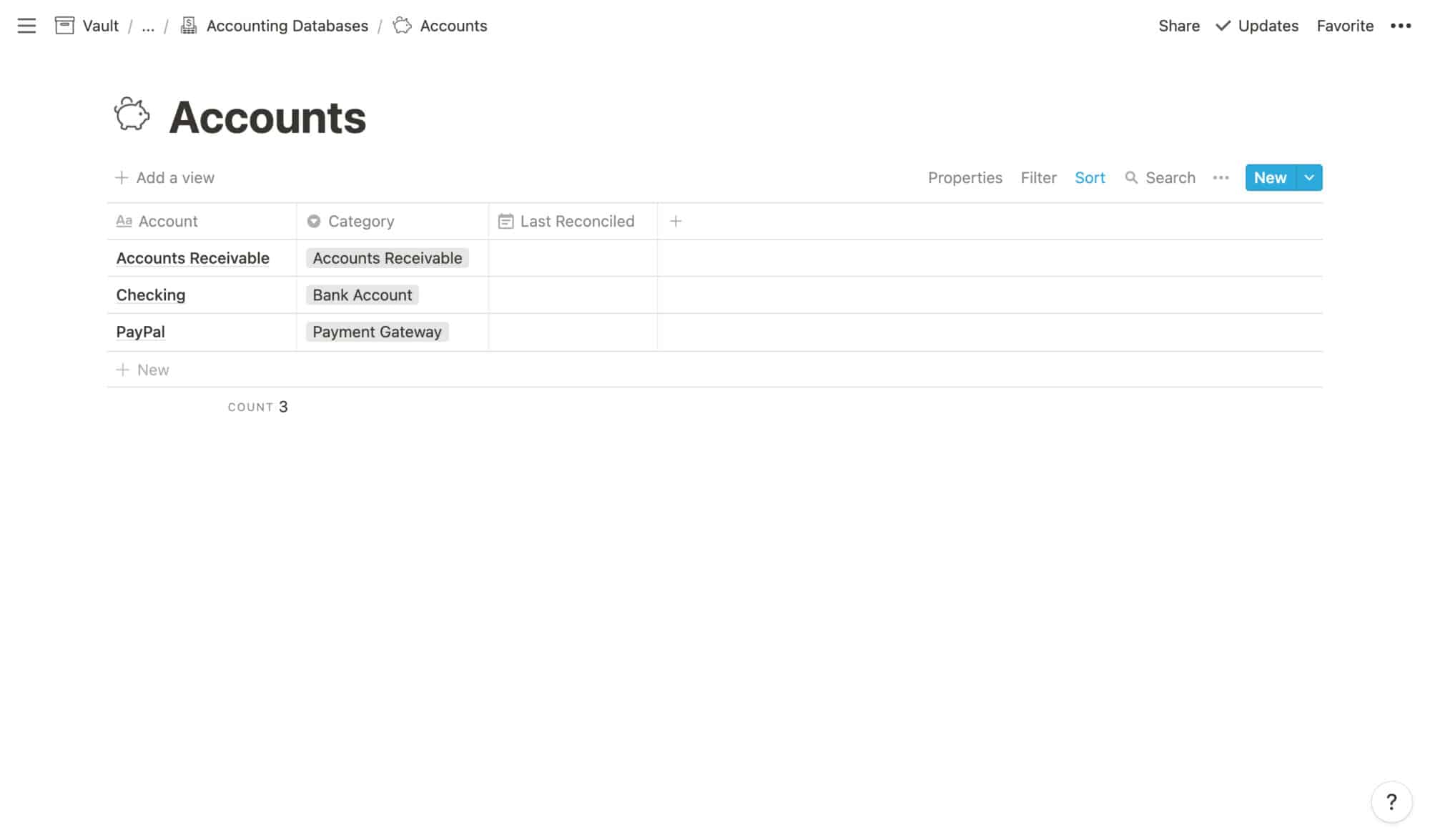This screenshot has width=1430, height=840.
Task: Click the Accounting Databases breadcrumb icon
Action: (x=189, y=26)
